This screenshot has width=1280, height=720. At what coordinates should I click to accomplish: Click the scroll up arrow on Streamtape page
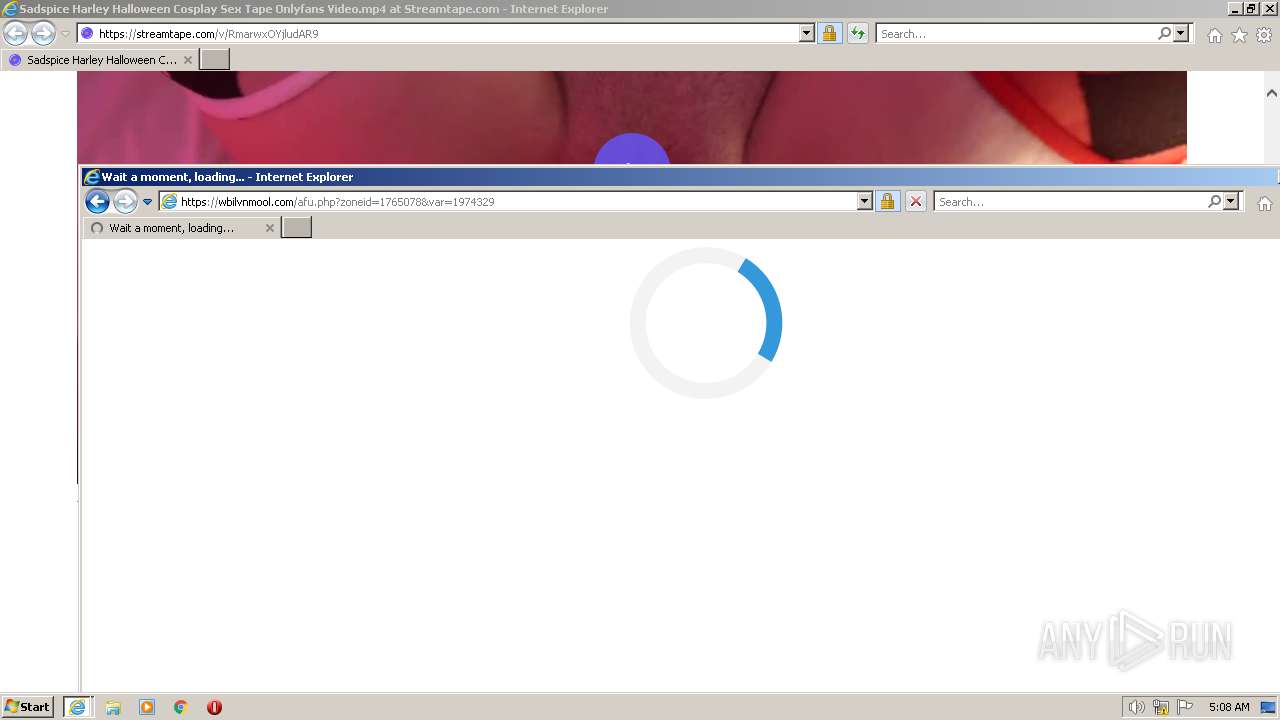pyautogui.click(x=1271, y=93)
